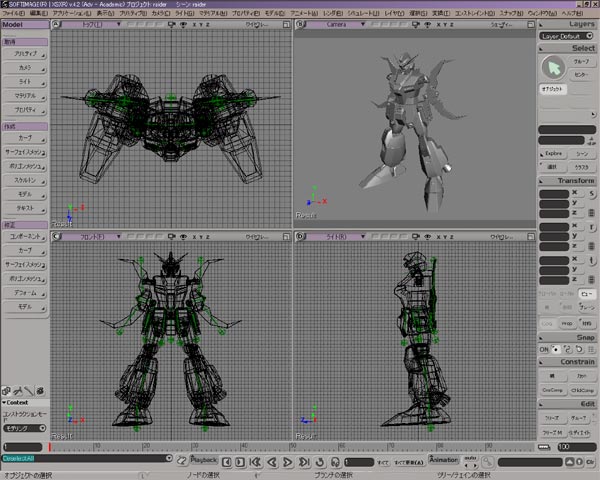This screenshot has height=480, width=600.
Task: Click the set keyframe key icon
Action: [488, 462]
